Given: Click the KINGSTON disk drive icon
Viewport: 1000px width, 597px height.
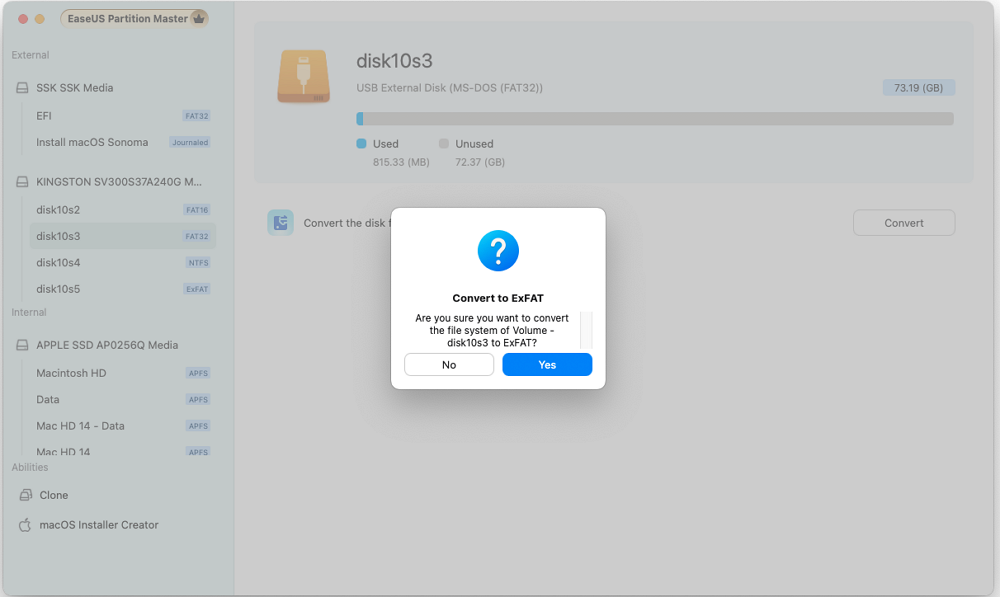Looking at the screenshot, I should click(x=22, y=182).
